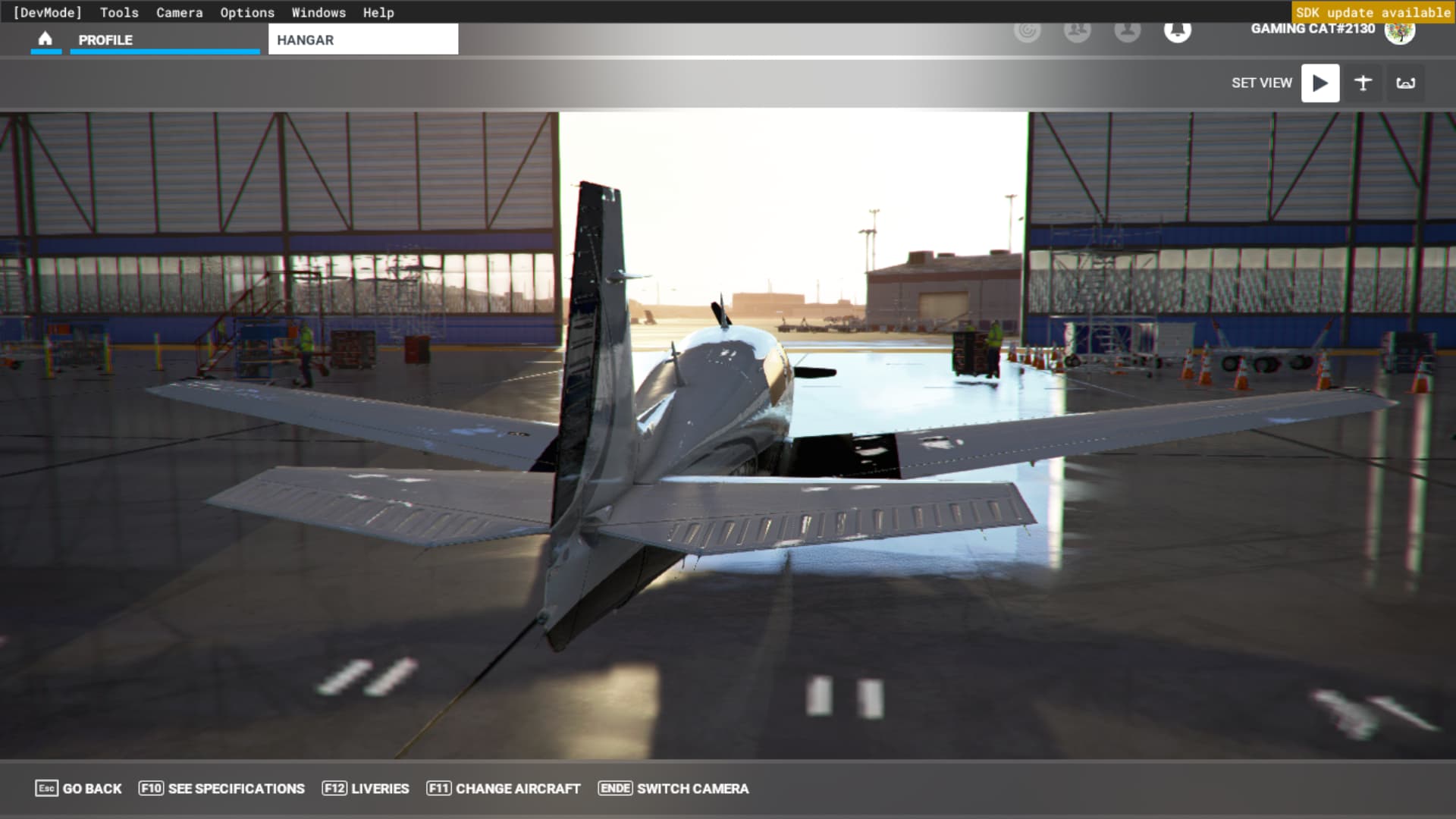Viewport: 1456px width, 819px height.
Task: Click SWITCH CAMERA
Action: click(x=673, y=789)
